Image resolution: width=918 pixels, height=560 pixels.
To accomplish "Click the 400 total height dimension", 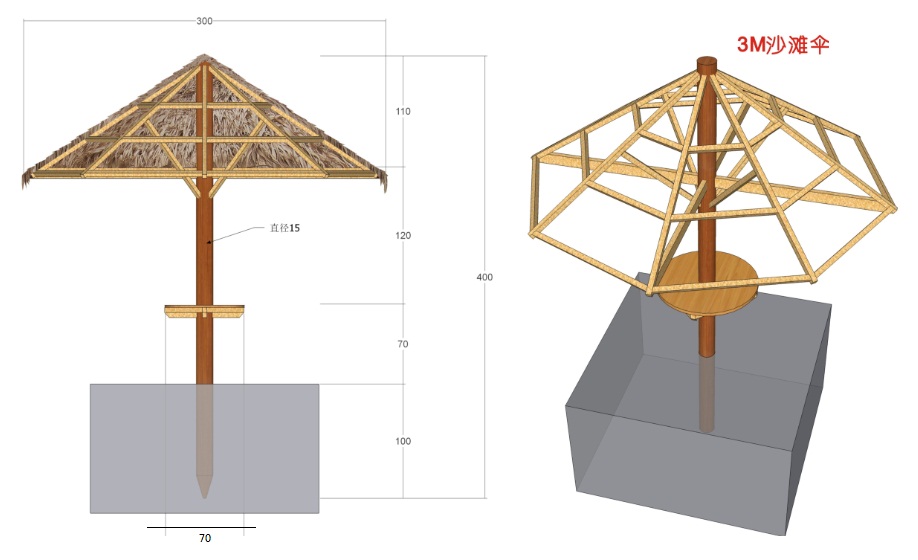I will [x=485, y=277].
